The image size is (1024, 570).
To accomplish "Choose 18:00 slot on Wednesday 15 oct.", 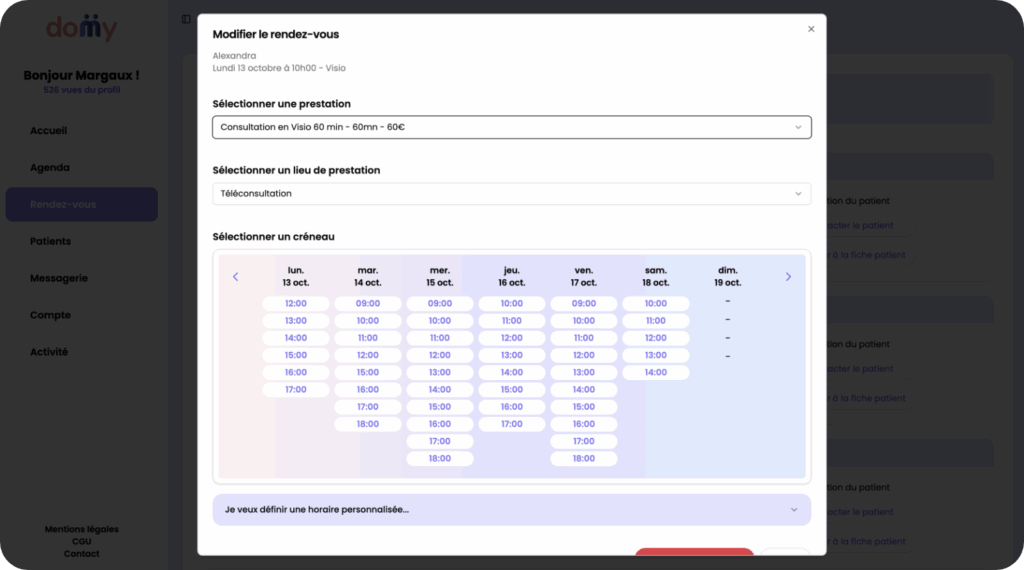I will click(x=440, y=458).
